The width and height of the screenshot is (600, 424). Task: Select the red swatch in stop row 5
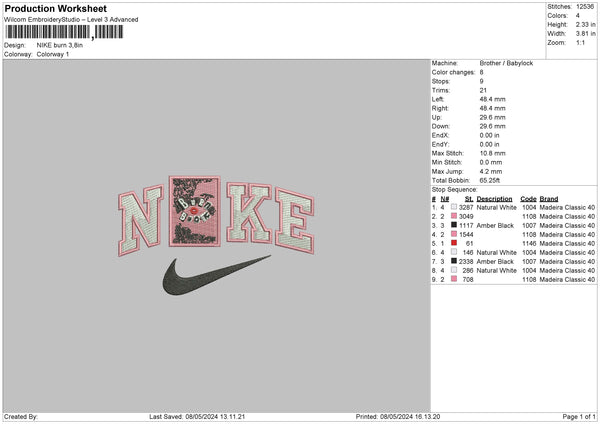[x=454, y=243]
